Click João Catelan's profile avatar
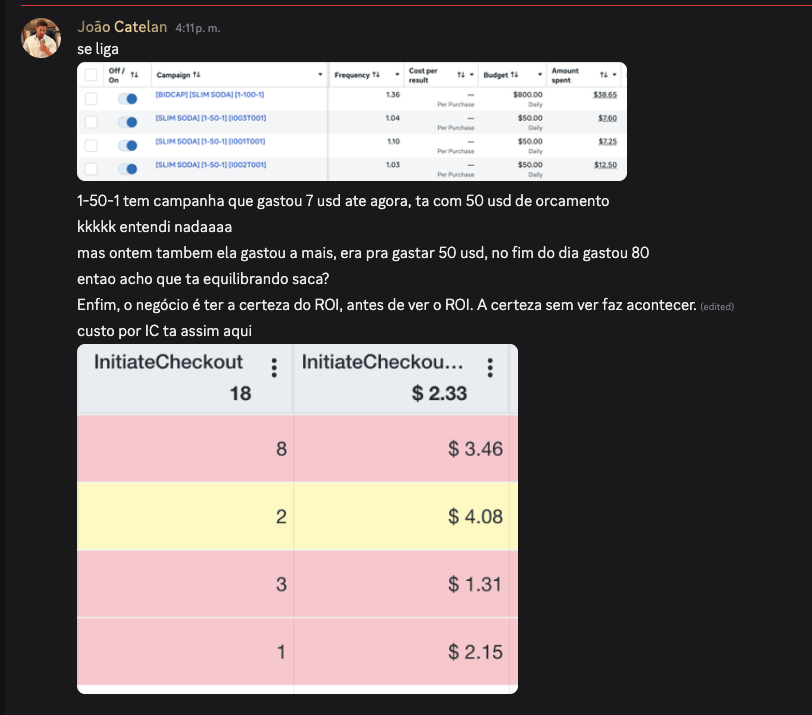Screen dimensions: 812x715 41,38
